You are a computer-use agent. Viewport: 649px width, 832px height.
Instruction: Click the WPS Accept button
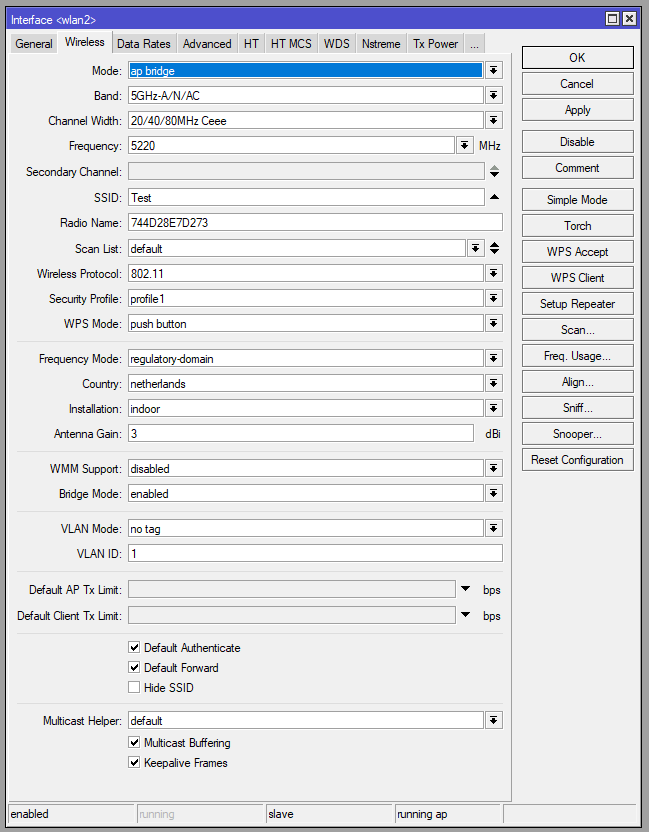(577, 252)
